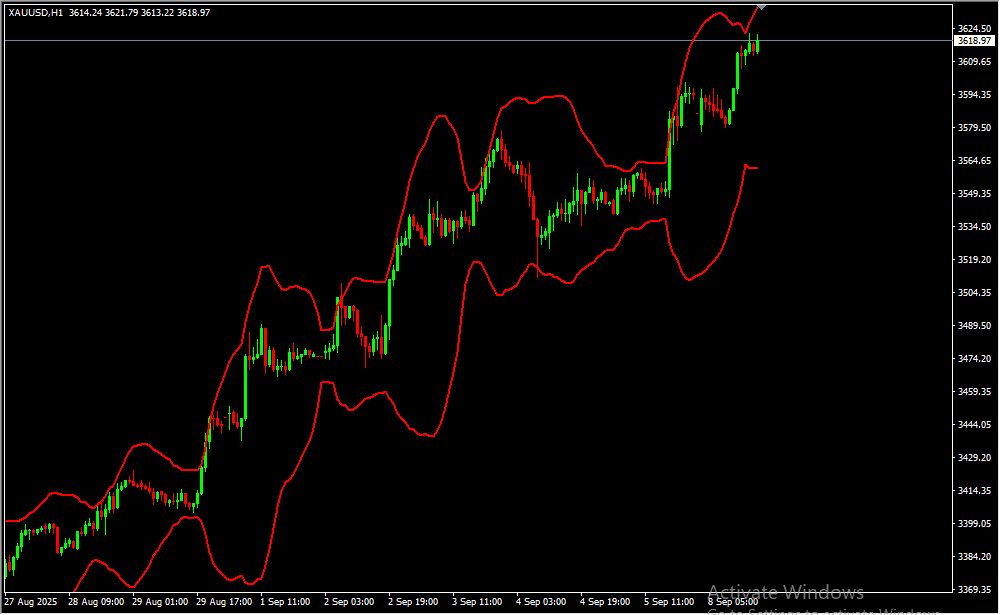
Task: Select the 3564.65 price scale level
Action: [x=973, y=160]
